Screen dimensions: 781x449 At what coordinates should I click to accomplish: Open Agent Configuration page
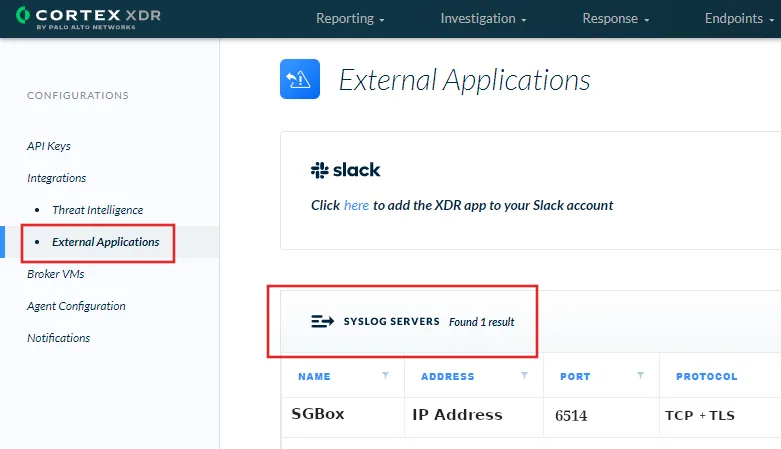point(76,306)
